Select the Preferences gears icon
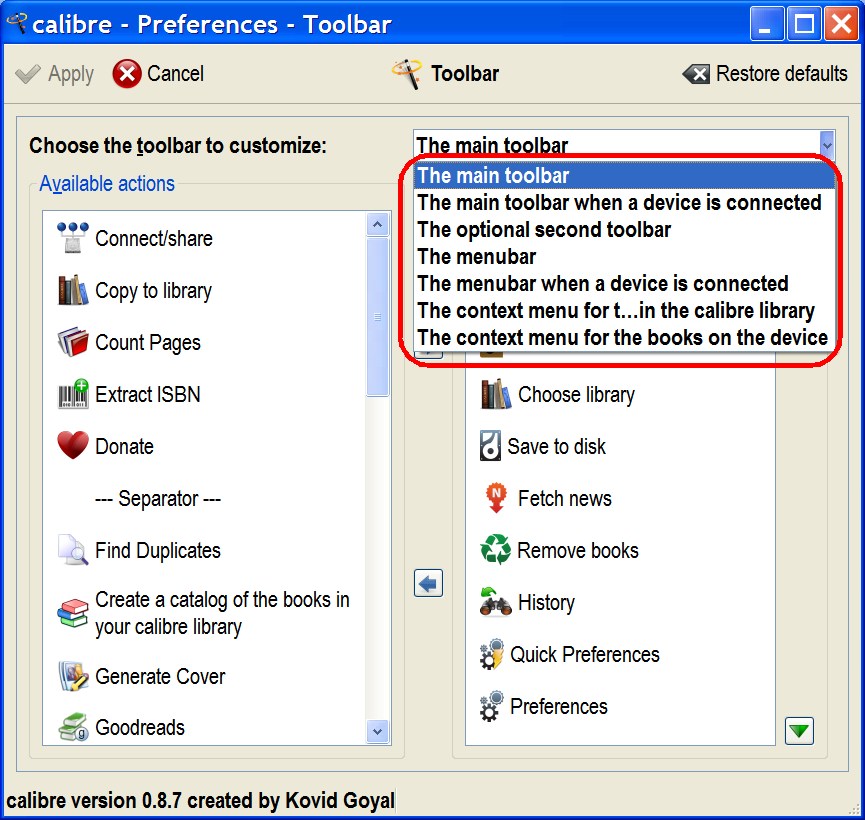 click(x=492, y=706)
